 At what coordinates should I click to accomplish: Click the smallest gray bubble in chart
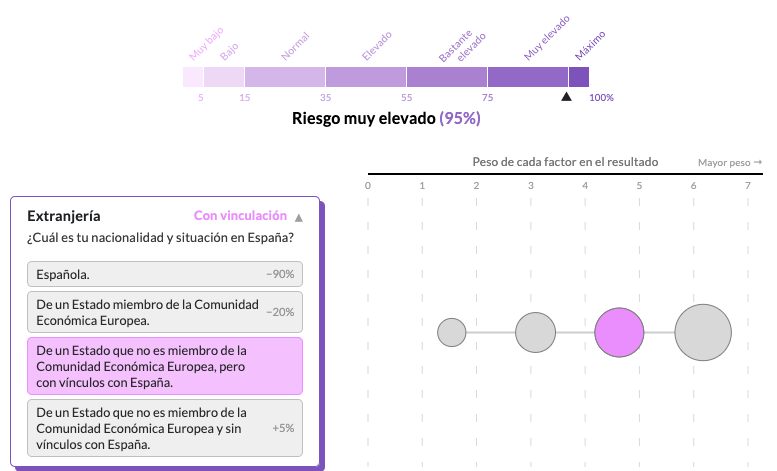pos(452,333)
